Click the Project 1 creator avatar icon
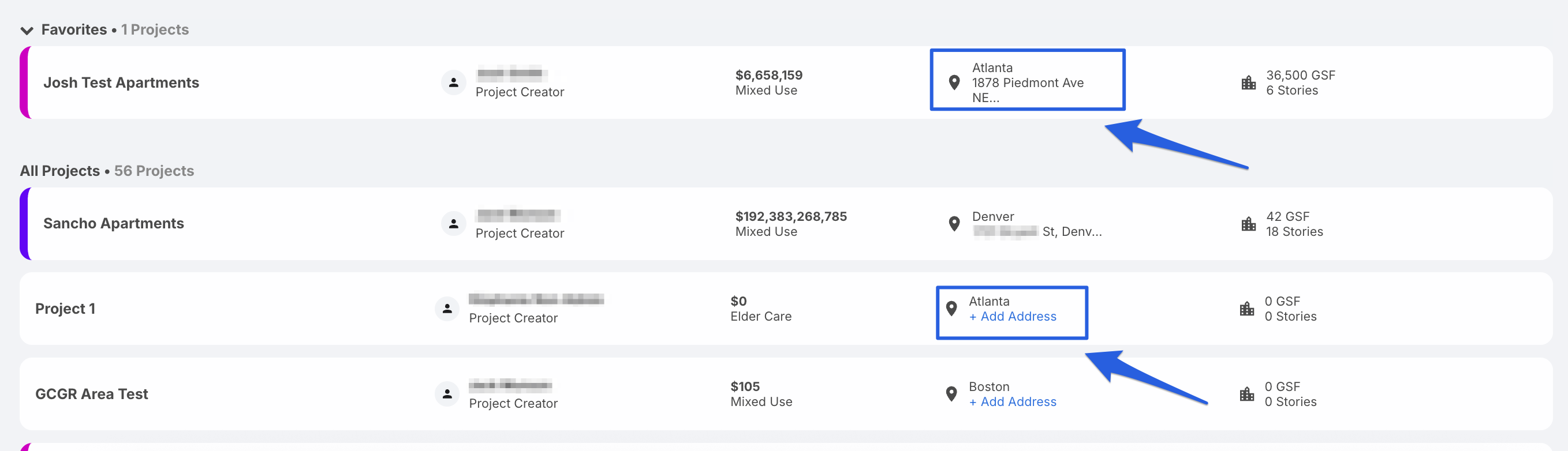This screenshot has width=1568, height=451. pyautogui.click(x=447, y=309)
